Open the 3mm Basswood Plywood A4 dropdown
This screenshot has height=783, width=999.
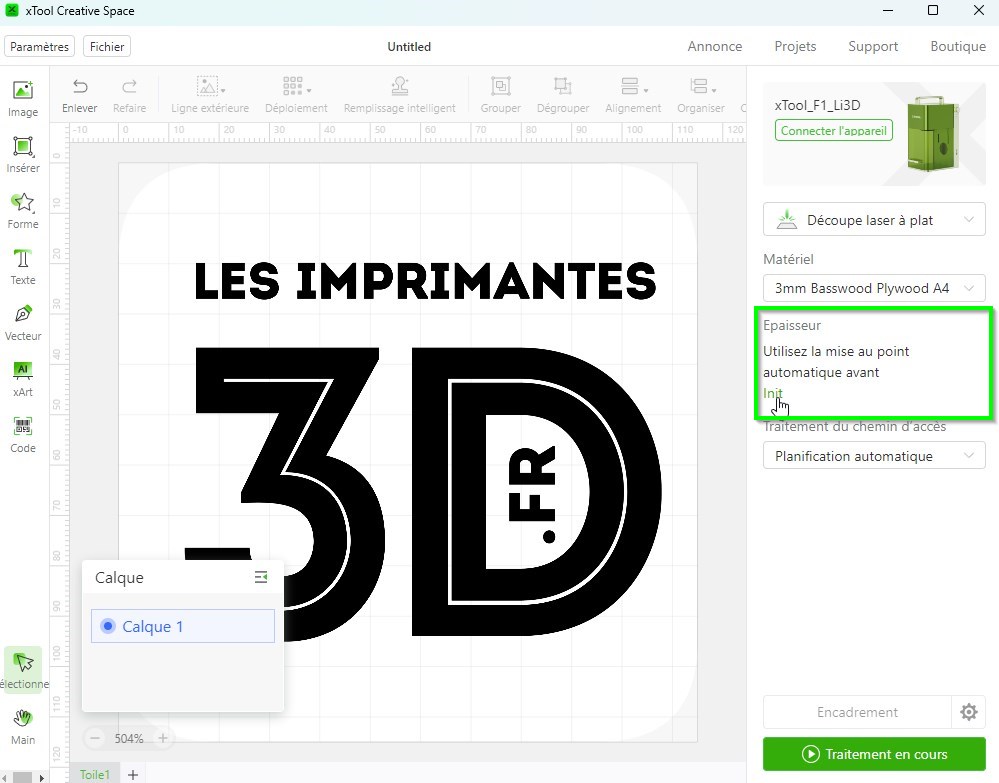(x=874, y=288)
